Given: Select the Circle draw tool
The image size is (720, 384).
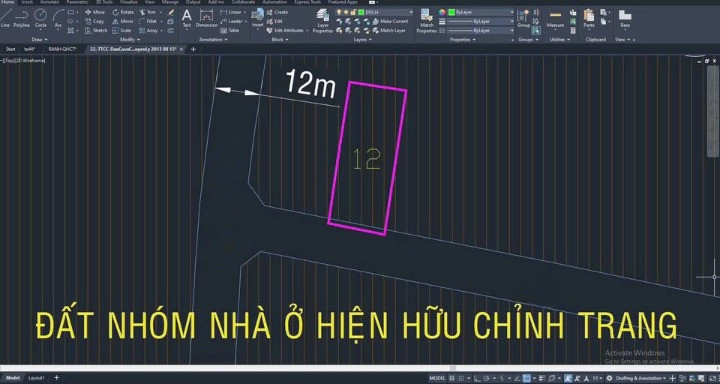Looking at the screenshot, I should tap(40, 18).
